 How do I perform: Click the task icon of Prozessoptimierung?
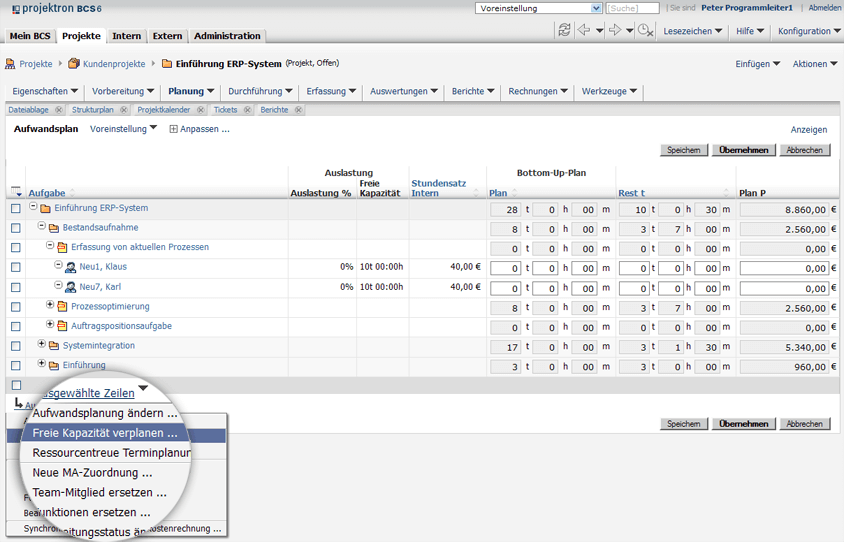point(62,307)
